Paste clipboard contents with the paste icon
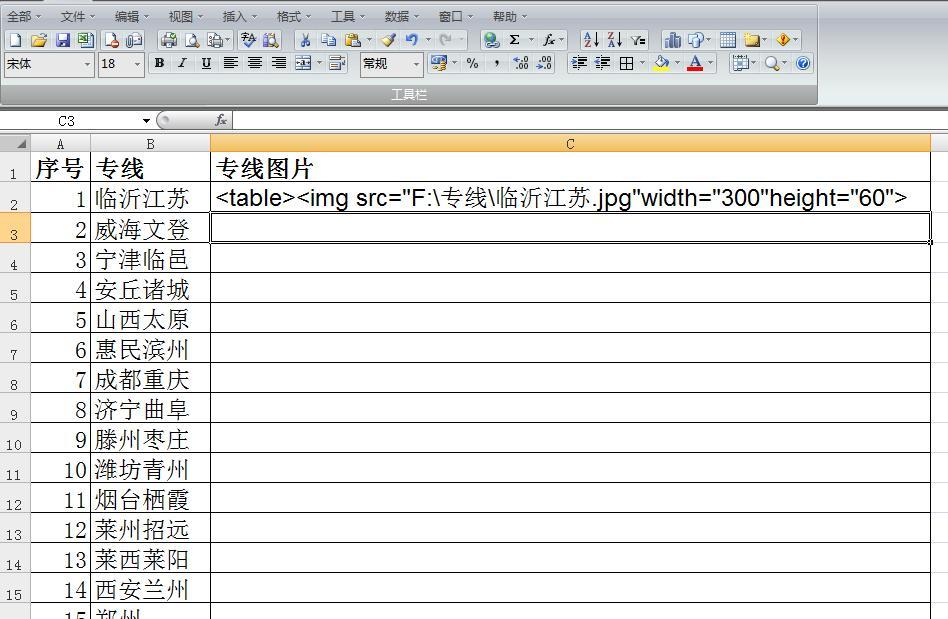Viewport: 948px width, 619px height. 352,40
